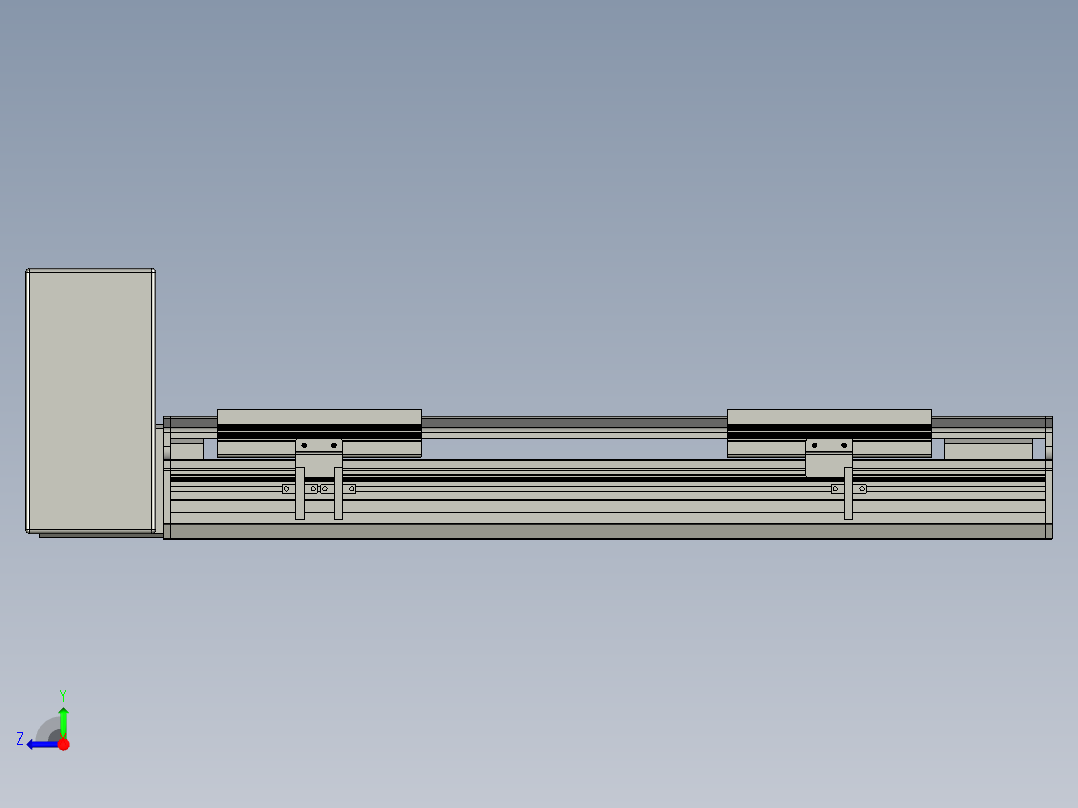The image size is (1078, 808).
Task: Click a fastener on the lower rail profile
Action: point(286,488)
